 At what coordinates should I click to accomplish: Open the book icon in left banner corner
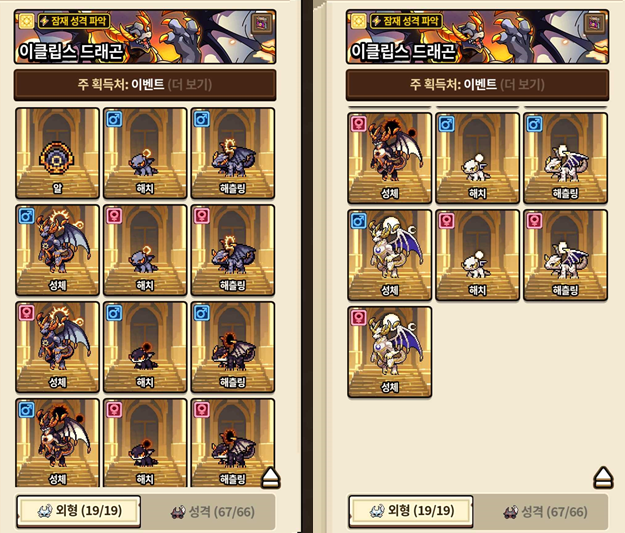pos(263,24)
